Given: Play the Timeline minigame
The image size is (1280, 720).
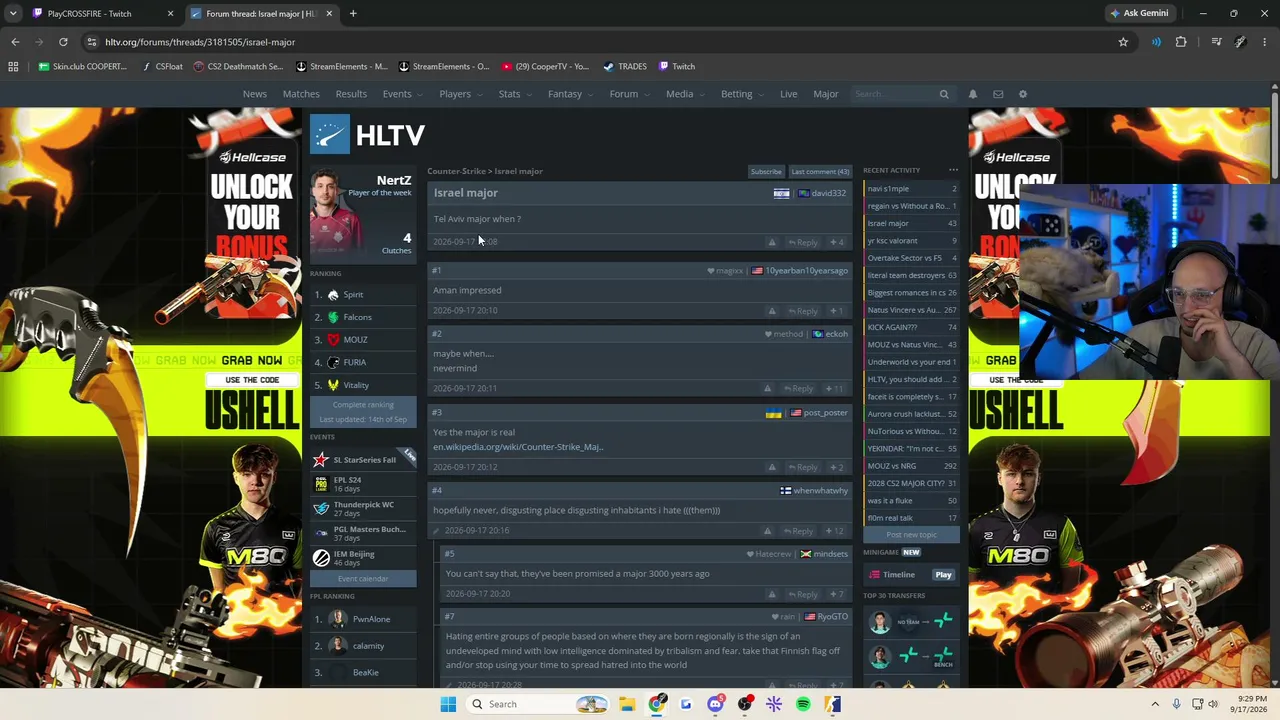Looking at the screenshot, I should pyautogui.click(x=943, y=575).
